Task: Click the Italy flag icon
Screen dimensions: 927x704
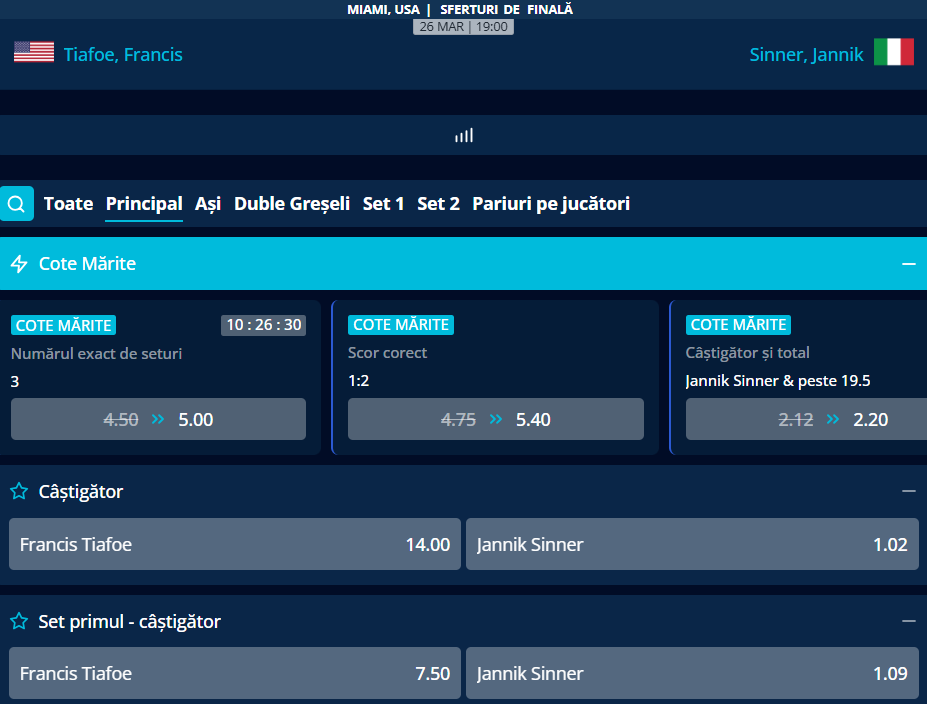Action: click(893, 53)
